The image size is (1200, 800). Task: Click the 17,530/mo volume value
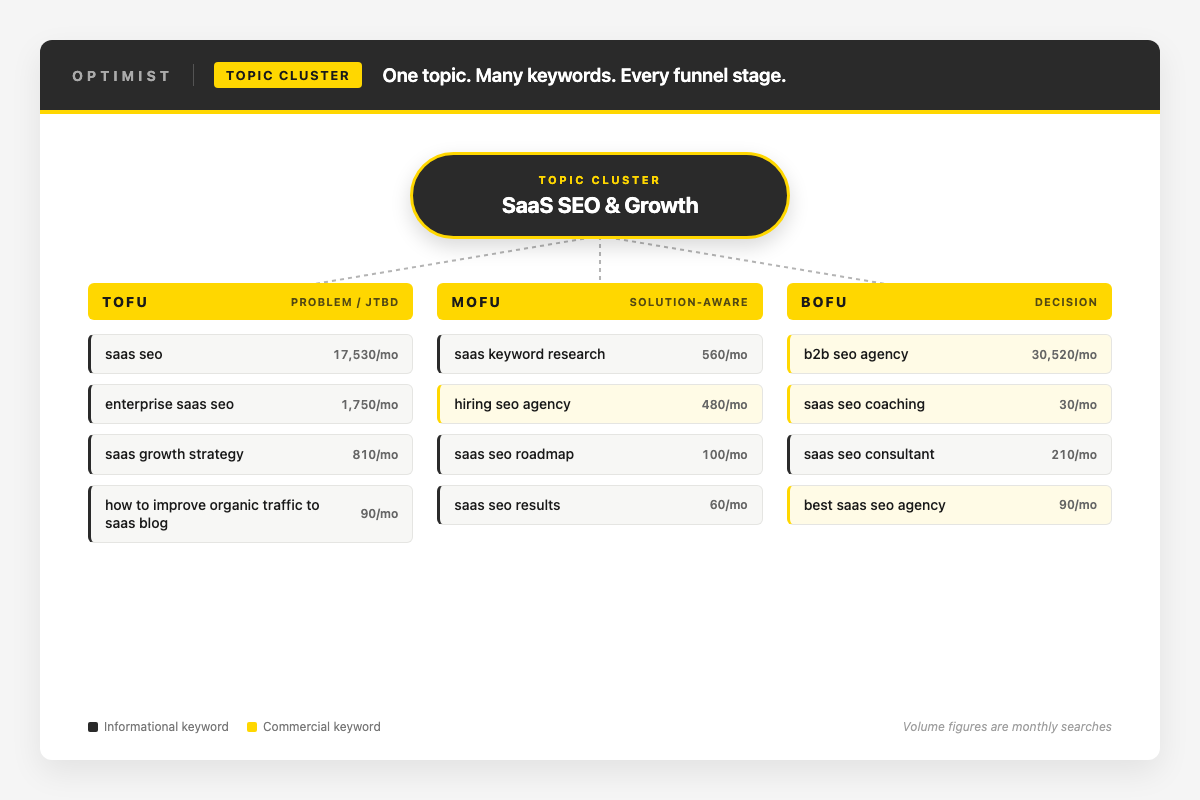tap(365, 354)
